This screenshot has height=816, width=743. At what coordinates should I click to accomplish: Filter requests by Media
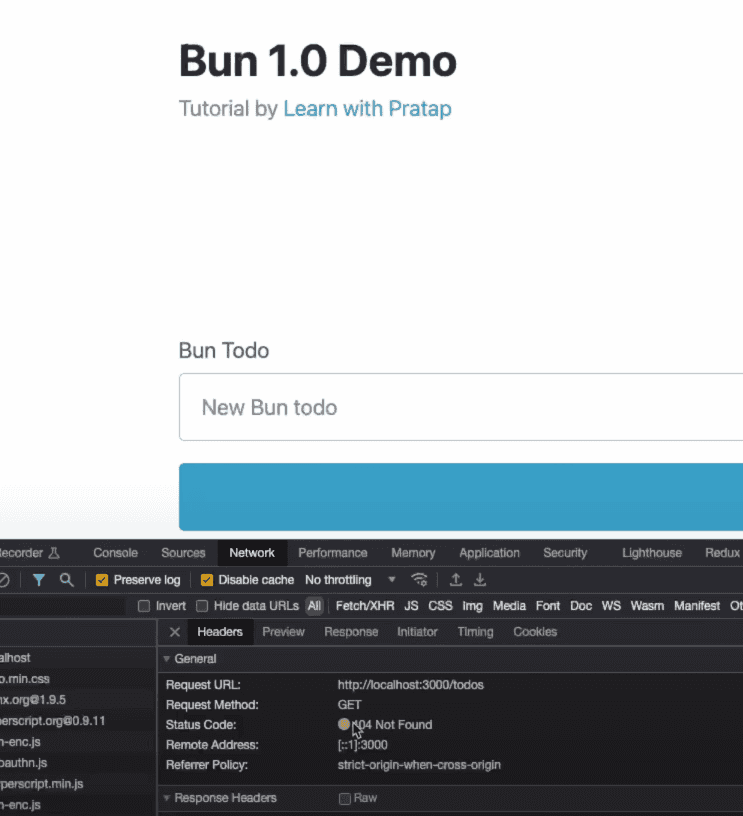click(509, 606)
